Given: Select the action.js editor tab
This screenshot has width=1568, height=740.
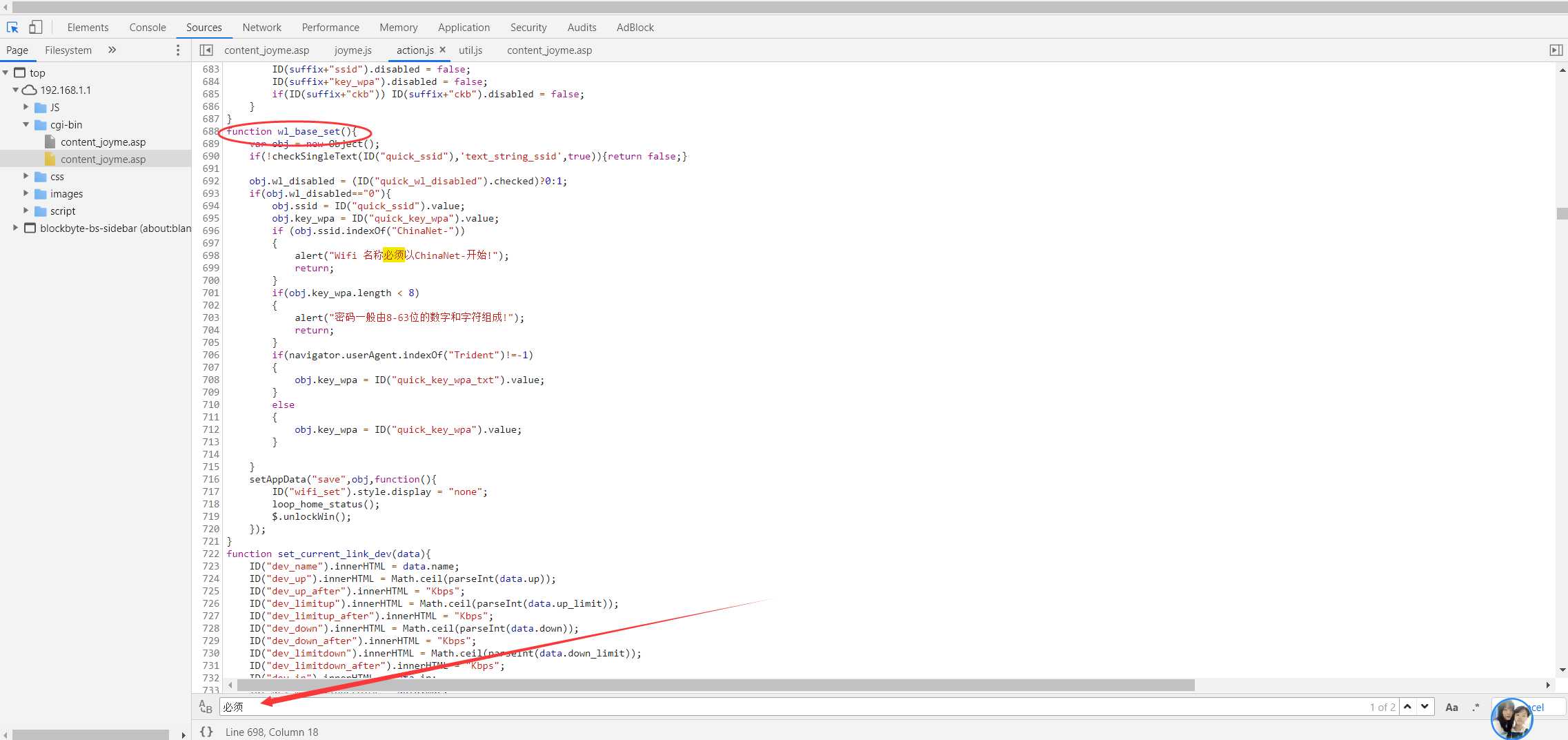Looking at the screenshot, I should click(415, 50).
